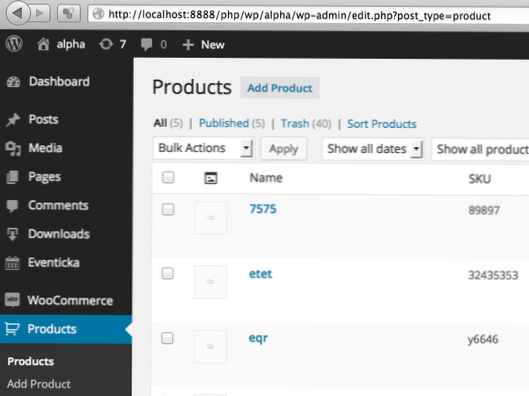Sort by the SKU column header
The image size is (529, 396).
479,179
